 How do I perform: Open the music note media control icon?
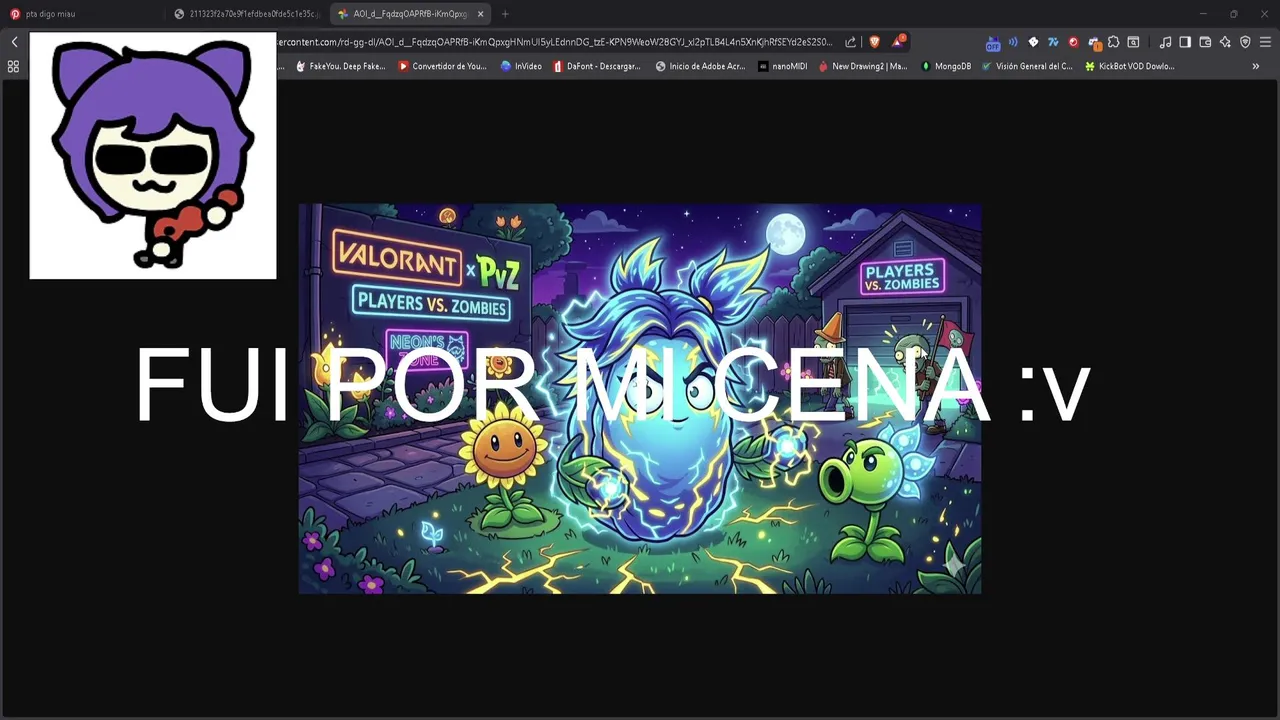pos(1165,42)
